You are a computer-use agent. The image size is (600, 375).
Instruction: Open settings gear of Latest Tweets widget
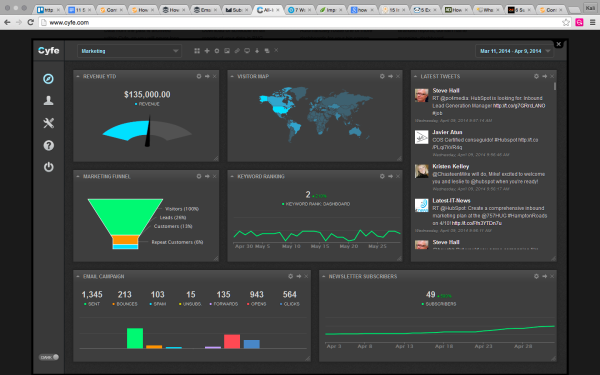click(x=536, y=77)
